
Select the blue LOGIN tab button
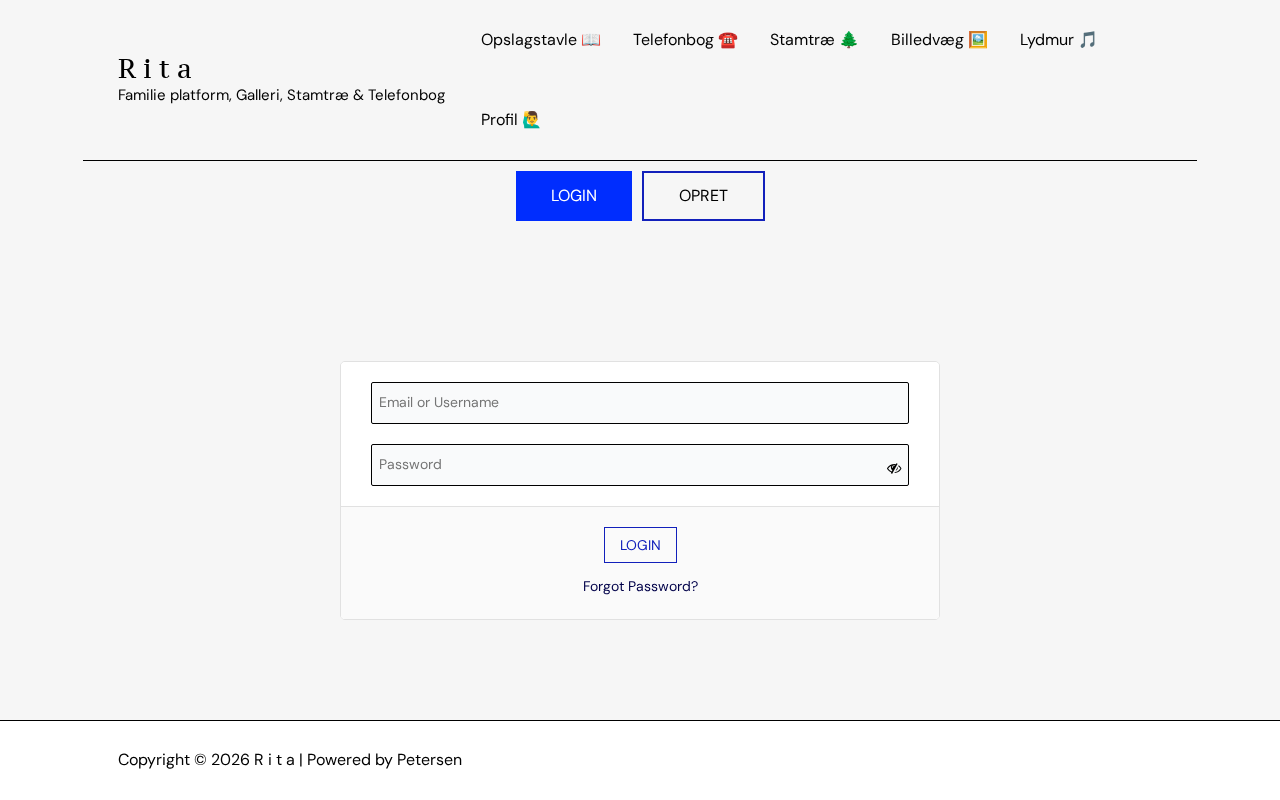574,196
